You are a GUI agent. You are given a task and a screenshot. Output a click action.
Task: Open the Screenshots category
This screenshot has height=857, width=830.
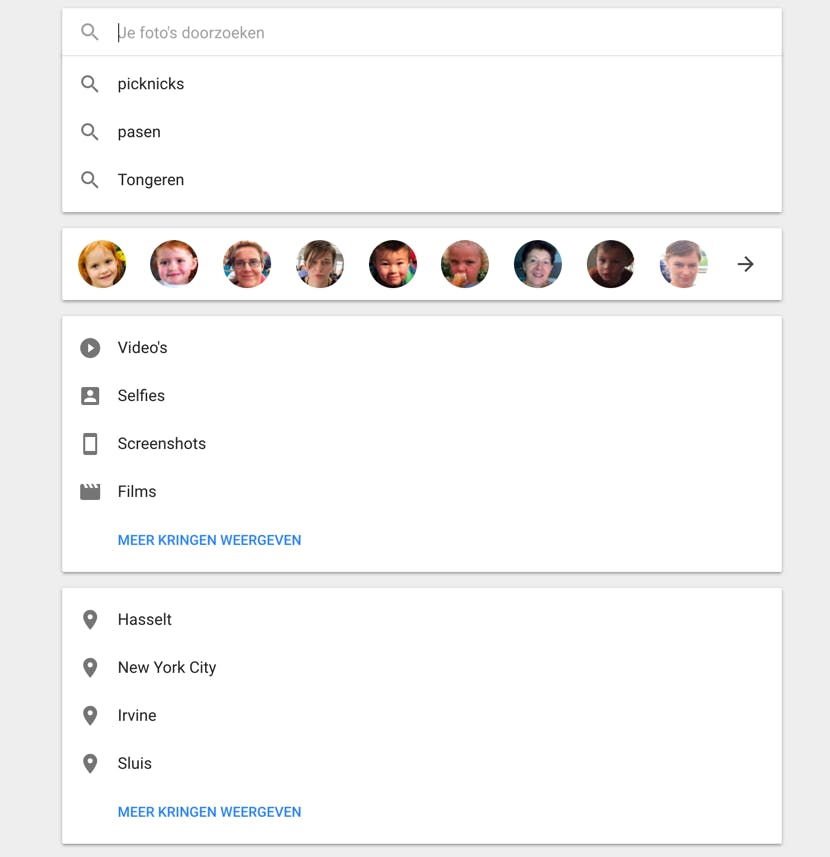tap(162, 444)
